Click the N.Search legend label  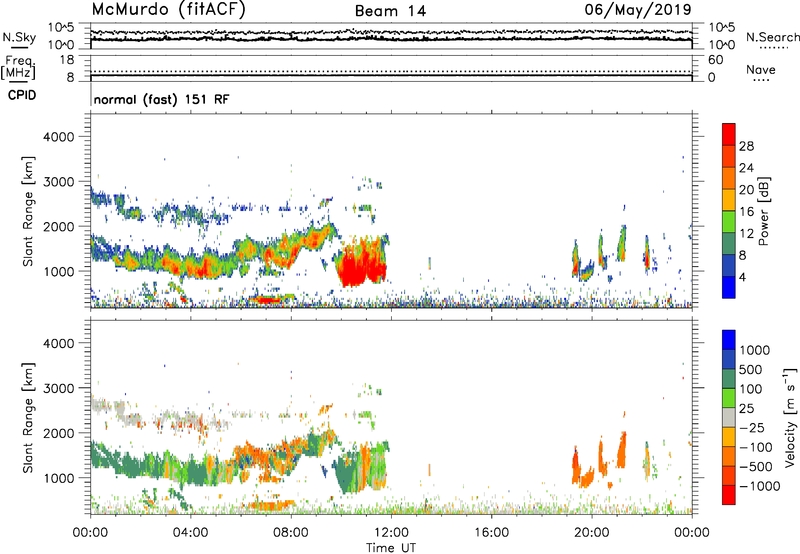tap(773, 37)
